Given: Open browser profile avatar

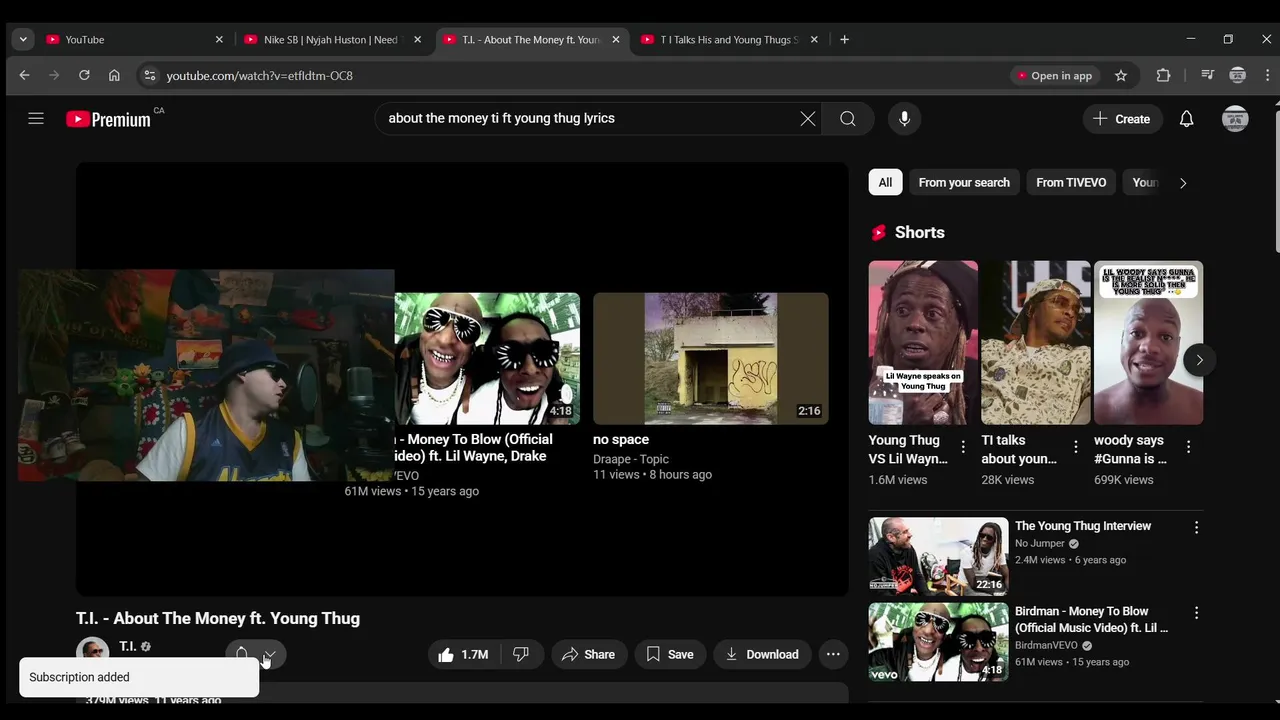Looking at the screenshot, I should 1238,76.
